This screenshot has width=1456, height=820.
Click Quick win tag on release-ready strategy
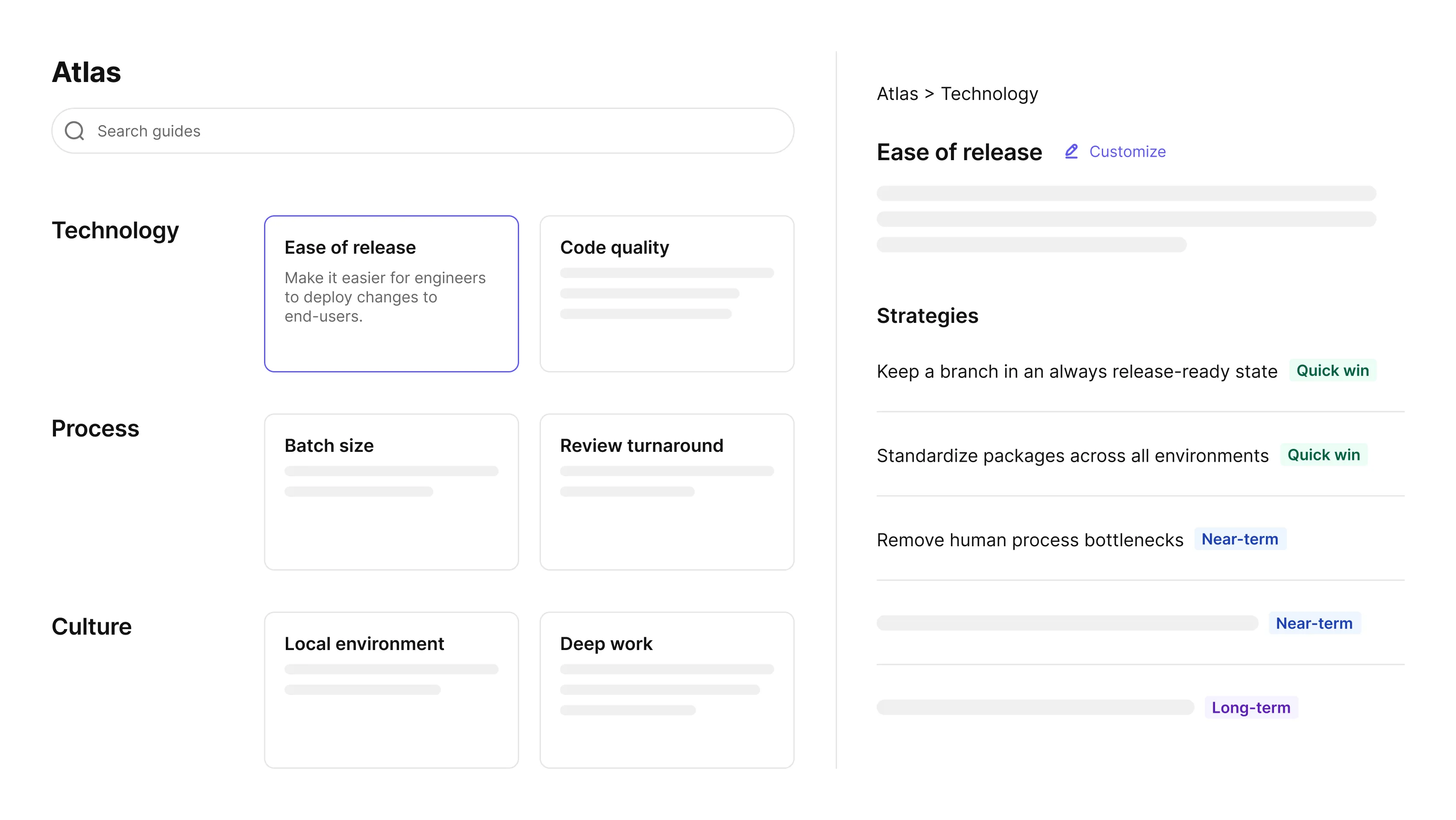1332,371
